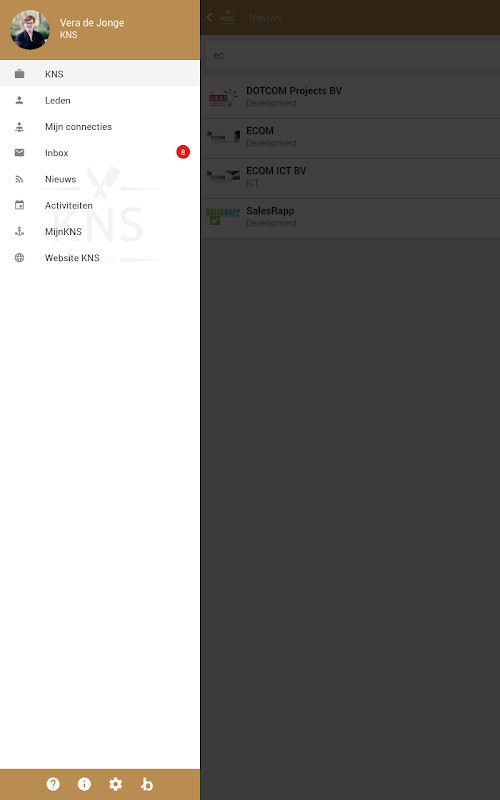
Task: Open Leden members menu entry
Action: point(100,101)
